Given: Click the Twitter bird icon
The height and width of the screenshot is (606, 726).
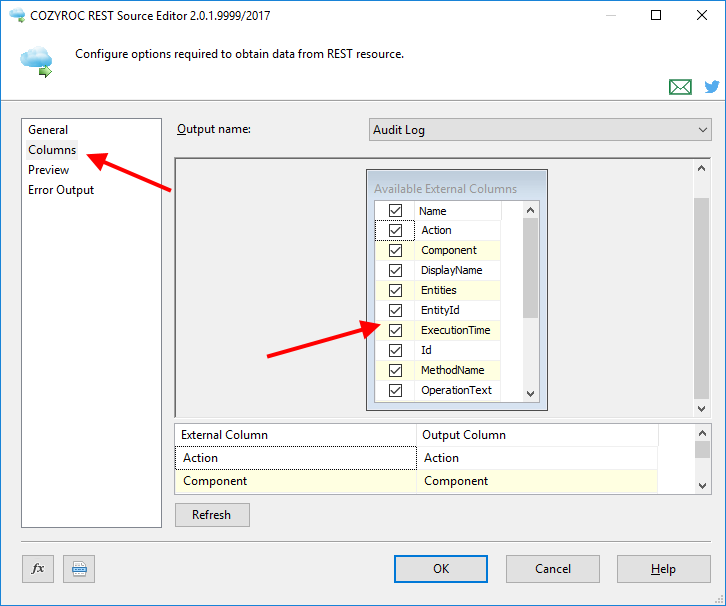Looking at the screenshot, I should (x=712, y=87).
